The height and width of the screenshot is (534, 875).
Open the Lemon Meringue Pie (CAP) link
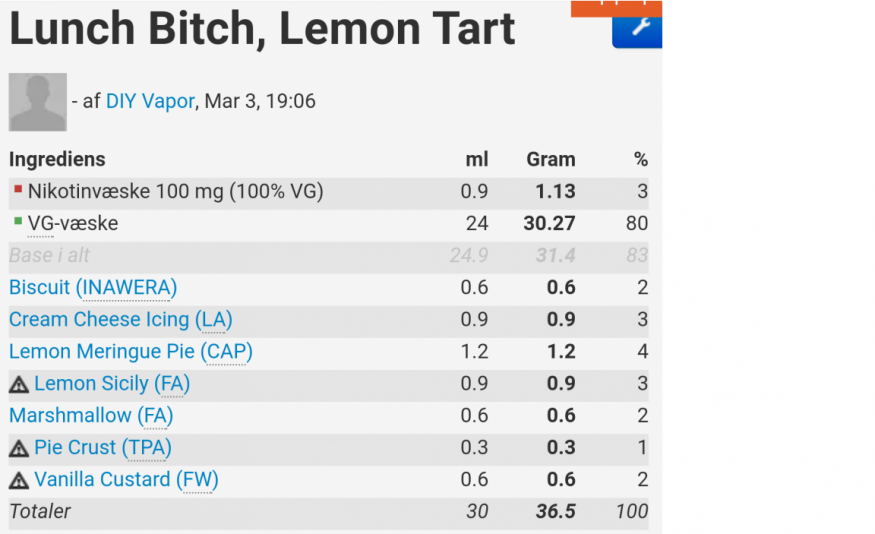[x=131, y=351]
